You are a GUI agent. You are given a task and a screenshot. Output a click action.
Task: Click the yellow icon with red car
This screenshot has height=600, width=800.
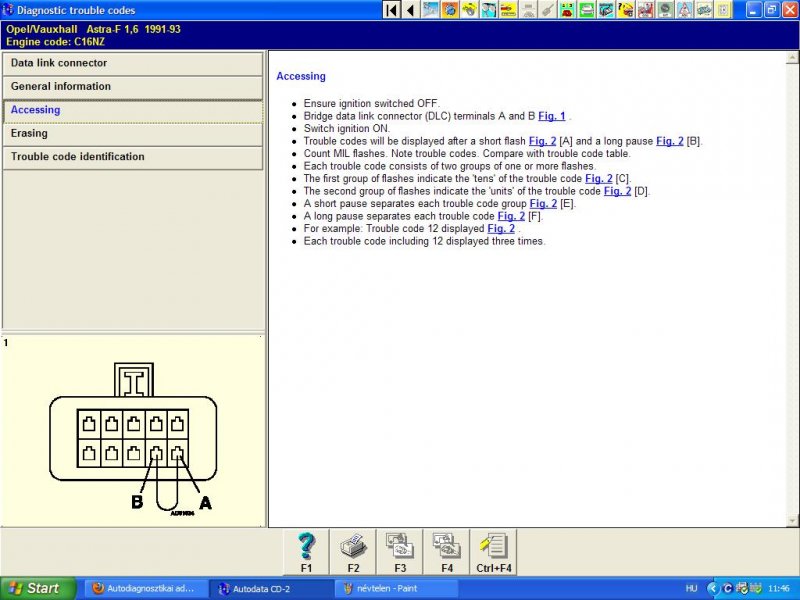tap(509, 10)
